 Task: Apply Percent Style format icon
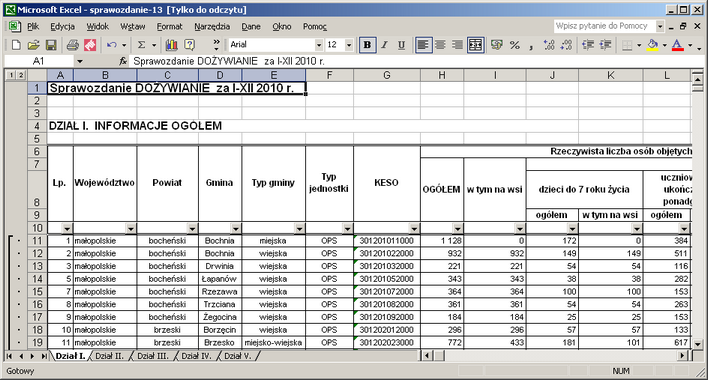tap(514, 45)
